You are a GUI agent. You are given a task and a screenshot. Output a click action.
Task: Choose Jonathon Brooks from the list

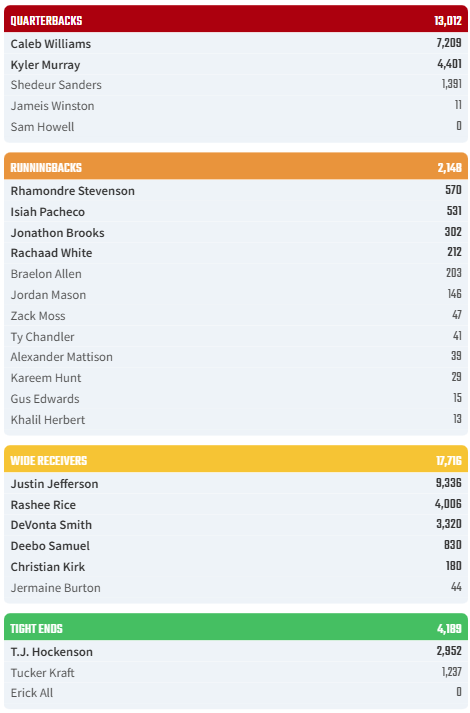(x=235, y=232)
